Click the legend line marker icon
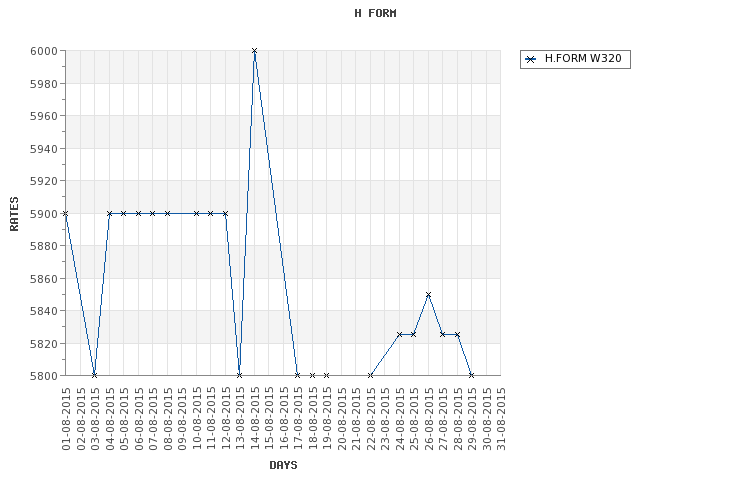This screenshot has height=500, width=750. coord(530,59)
